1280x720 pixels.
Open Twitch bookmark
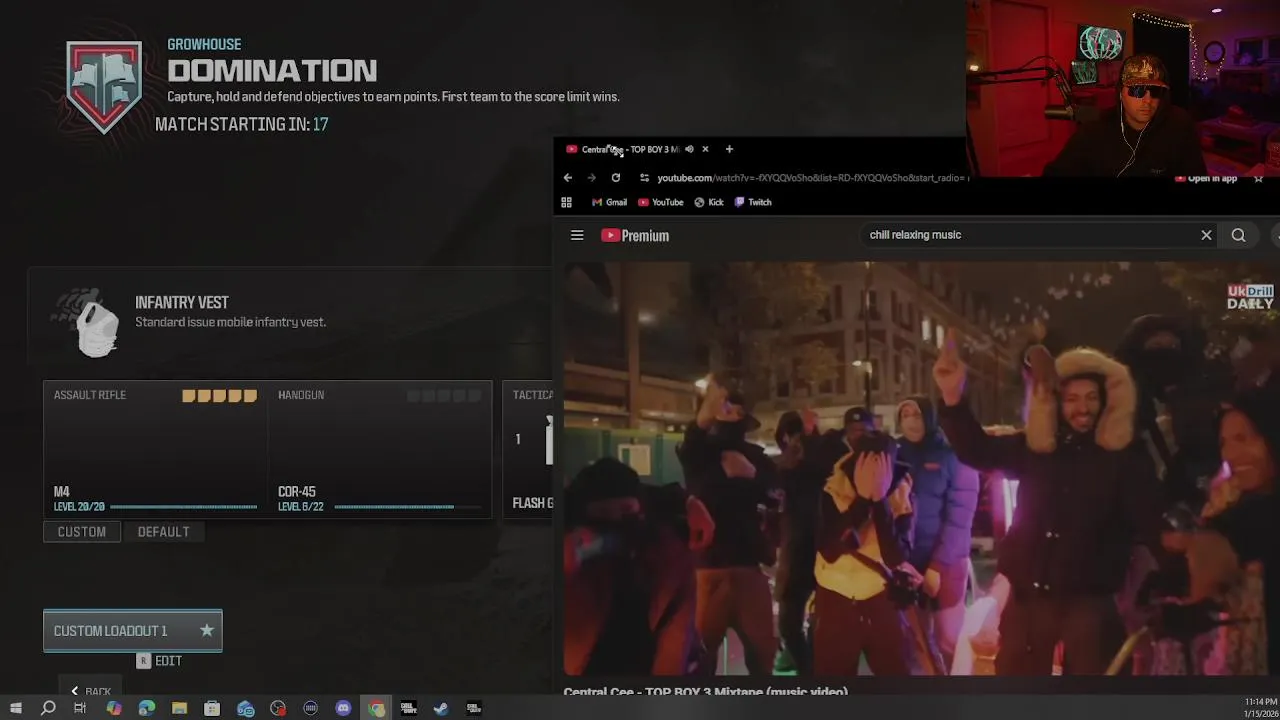pos(753,202)
